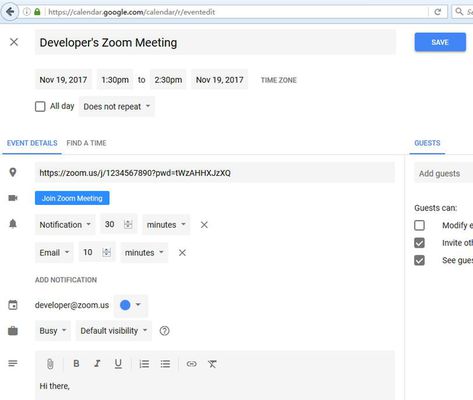Image resolution: width=473 pixels, height=400 pixels.
Task: Select the Guests tab
Action: point(427,143)
